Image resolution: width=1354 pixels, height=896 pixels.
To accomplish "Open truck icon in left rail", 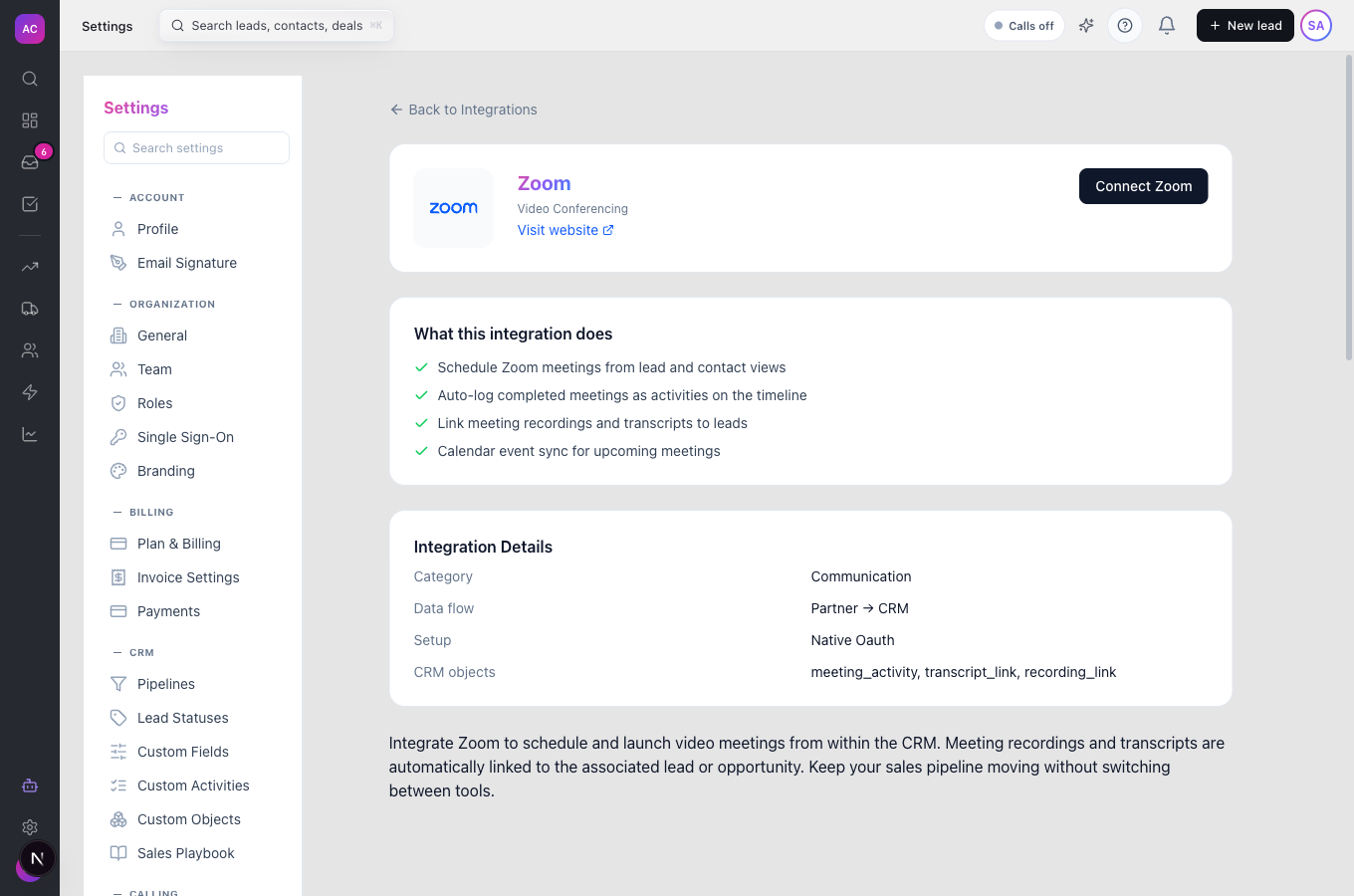I will click(30, 309).
